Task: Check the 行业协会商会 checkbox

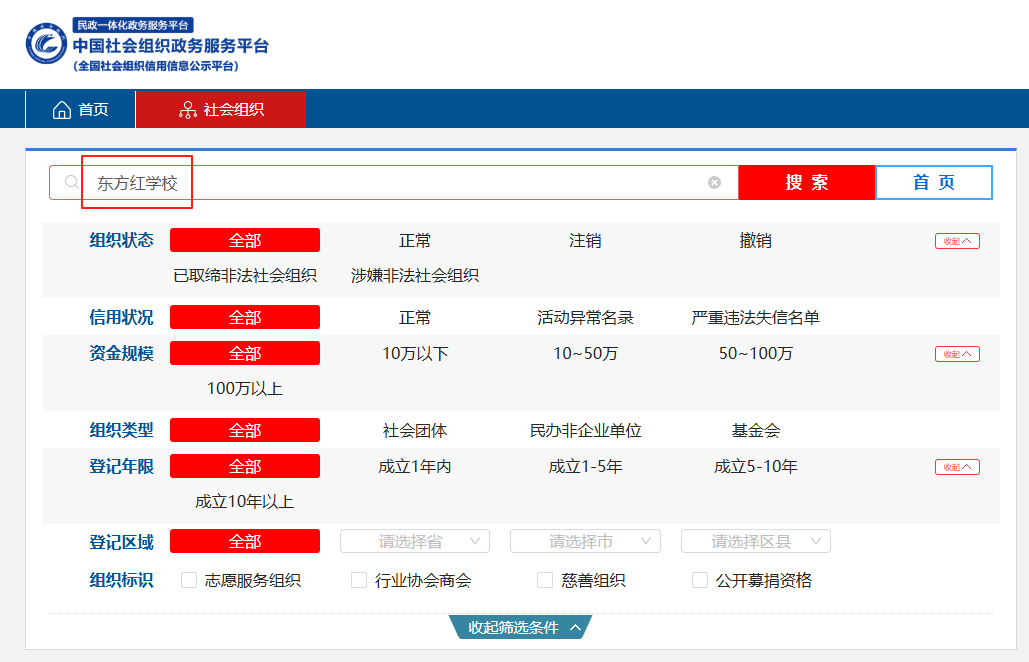Action: (356, 579)
